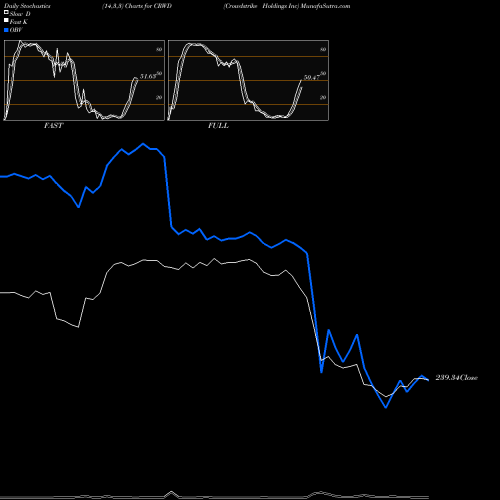
Task: Click the Fast K legend text
Action: click(19, 22)
